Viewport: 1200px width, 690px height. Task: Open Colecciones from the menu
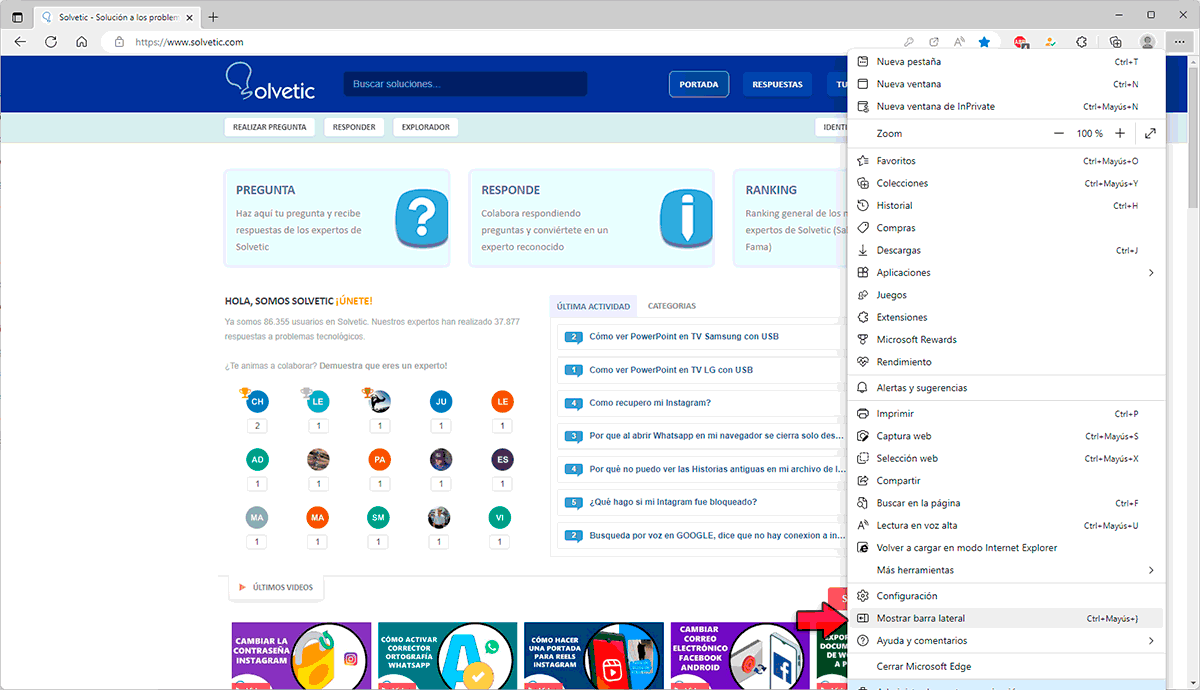[x=1006, y=184]
